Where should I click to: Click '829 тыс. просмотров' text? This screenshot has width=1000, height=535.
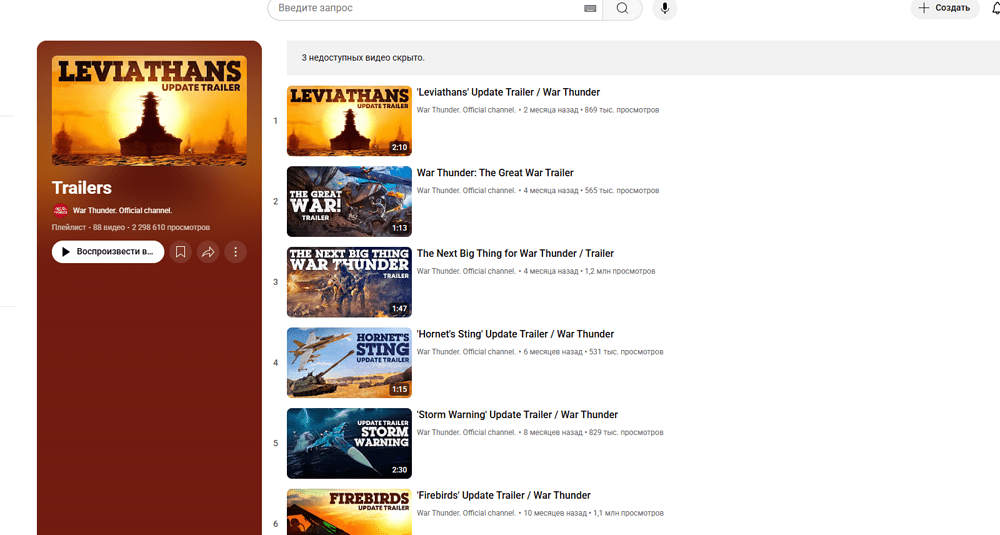coord(626,432)
